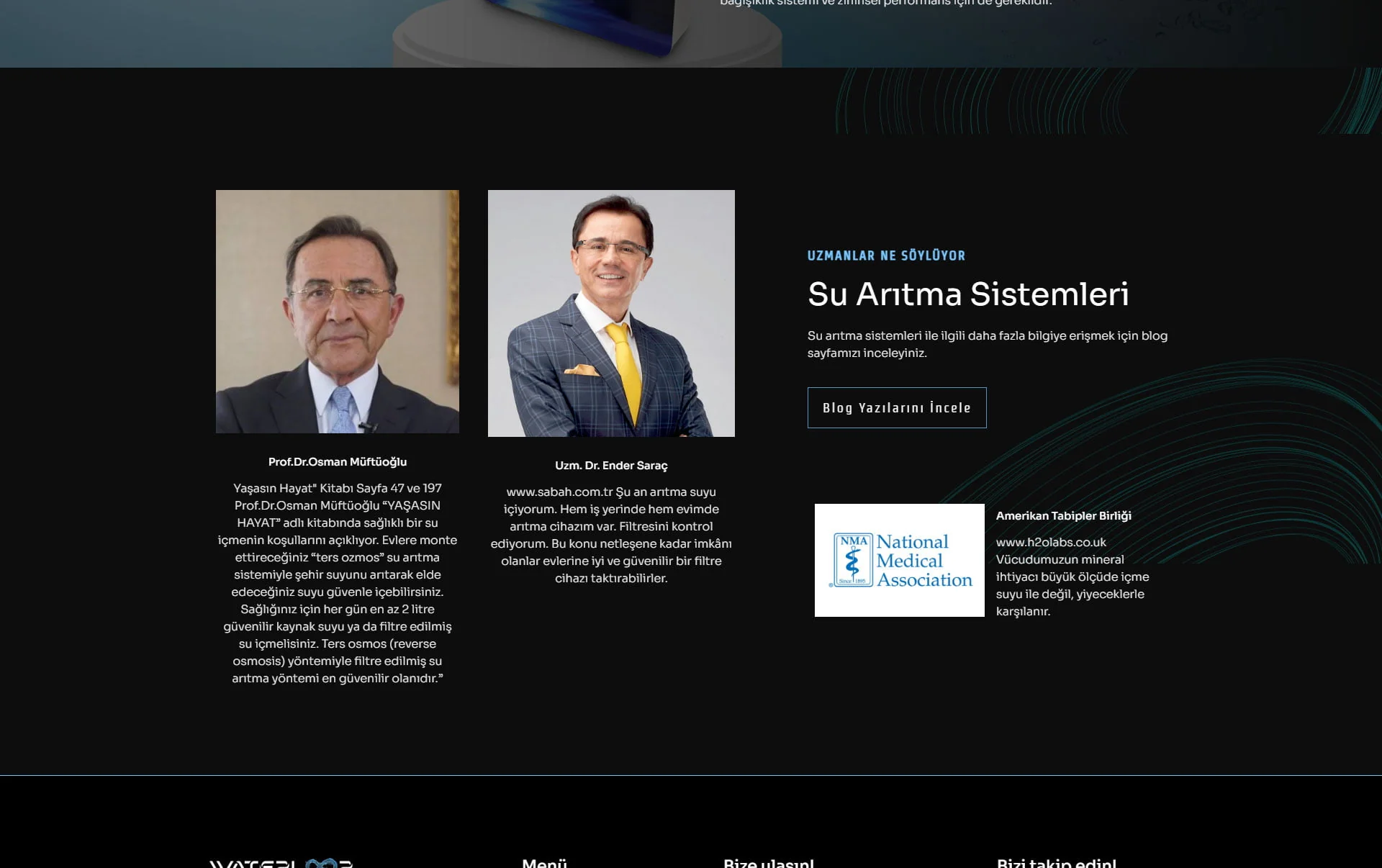The width and height of the screenshot is (1382, 868).
Task: Click the Amerikan Tabipler Birliği title
Action: [x=1063, y=516]
